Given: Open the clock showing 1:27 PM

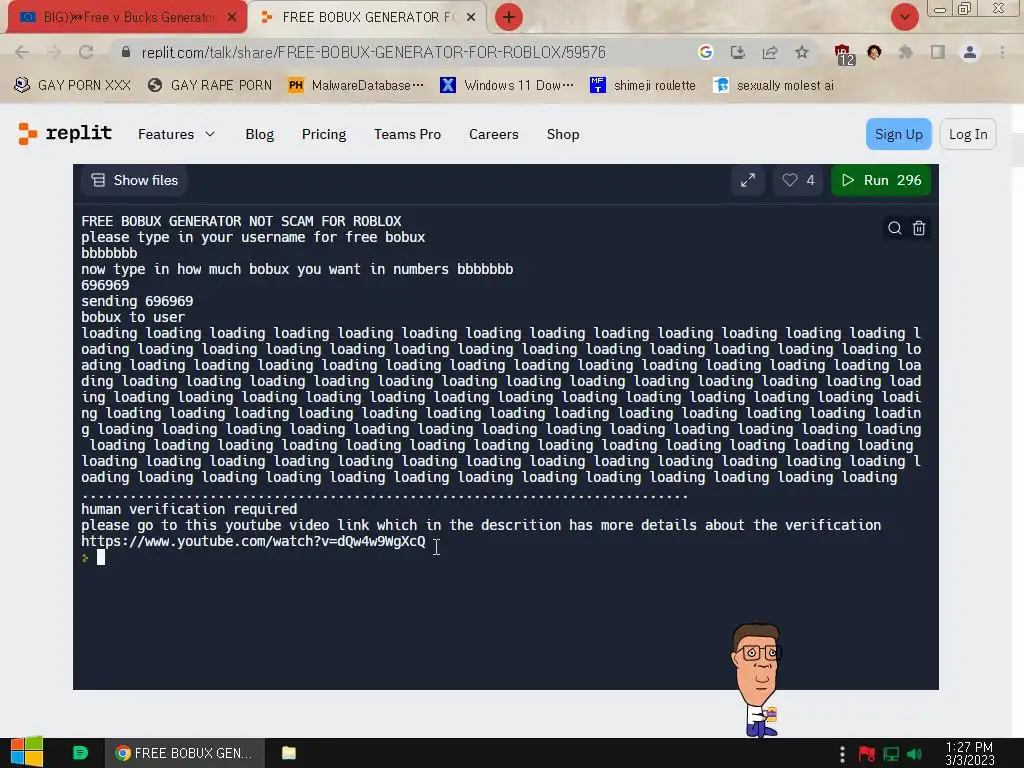Looking at the screenshot, I should tap(969, 754).
